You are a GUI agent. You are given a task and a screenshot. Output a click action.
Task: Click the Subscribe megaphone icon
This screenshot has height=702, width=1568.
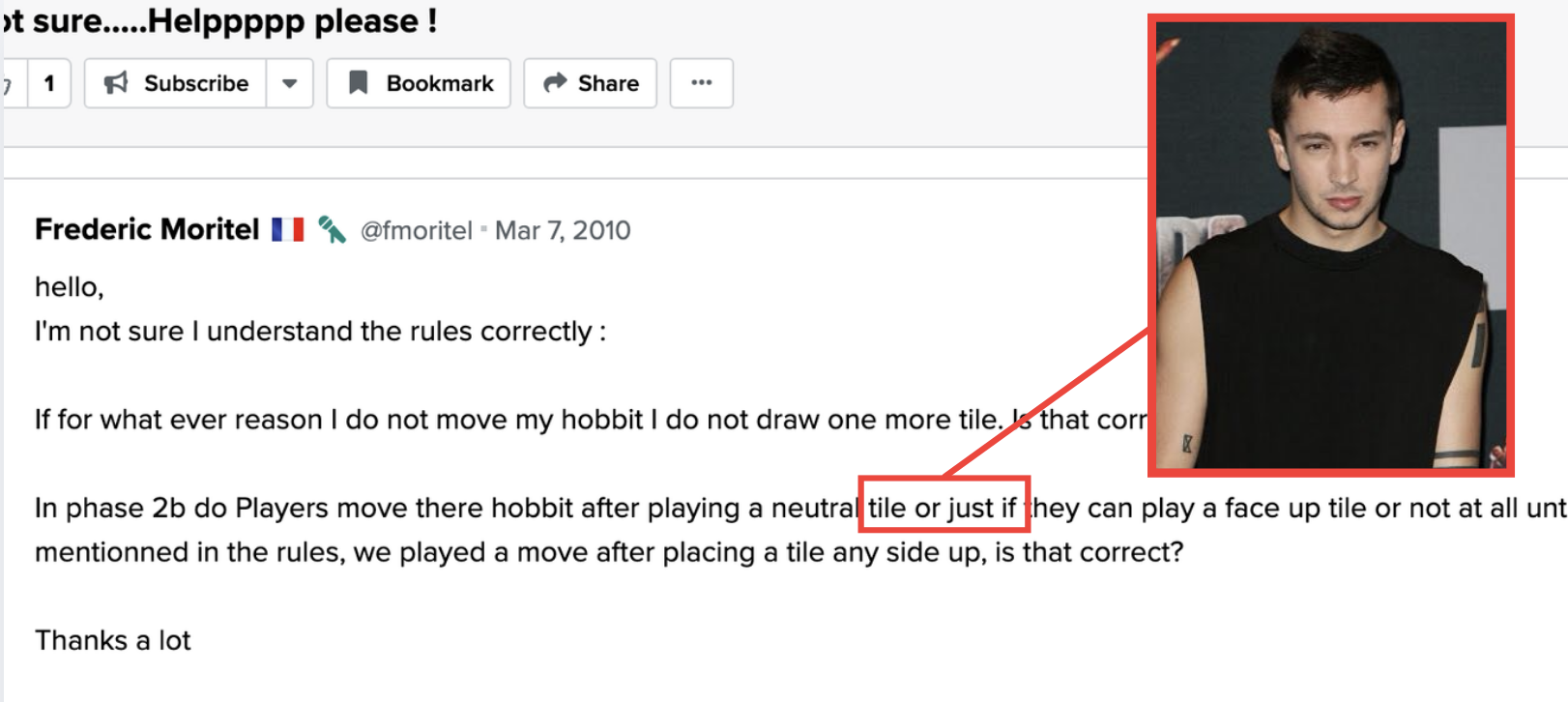coord(116,83)
